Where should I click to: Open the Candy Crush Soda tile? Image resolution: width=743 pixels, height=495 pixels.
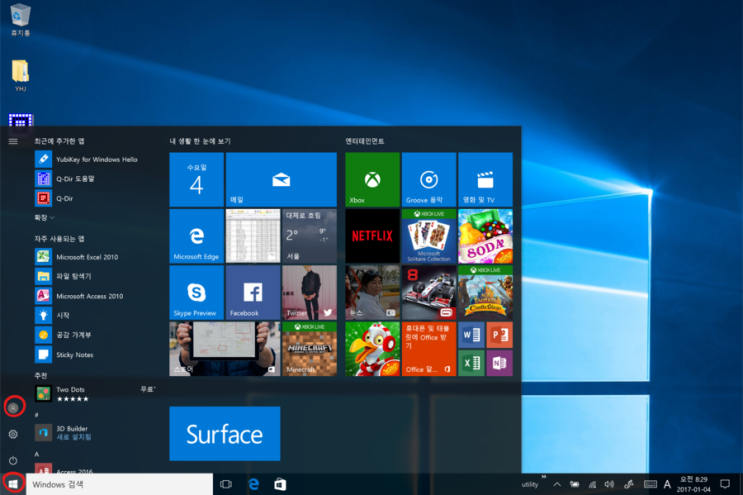coord(485,236)
